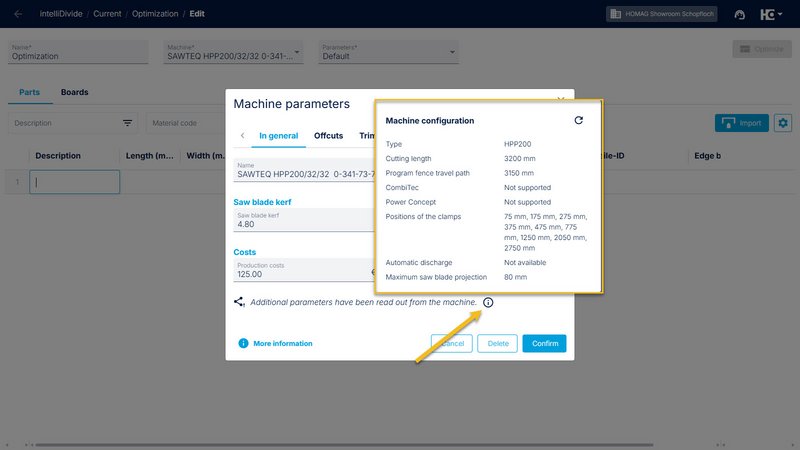Switch to the Boards tab
This screenshot has width=800, height=450.
(74, 92)
